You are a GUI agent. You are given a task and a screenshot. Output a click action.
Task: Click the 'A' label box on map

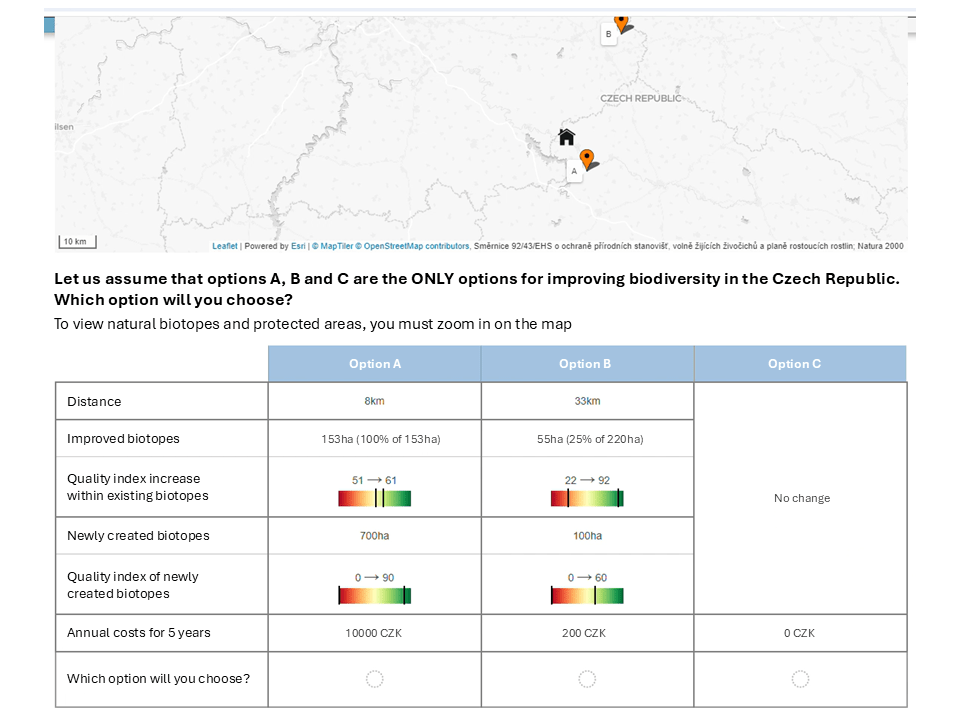point(574,171)
